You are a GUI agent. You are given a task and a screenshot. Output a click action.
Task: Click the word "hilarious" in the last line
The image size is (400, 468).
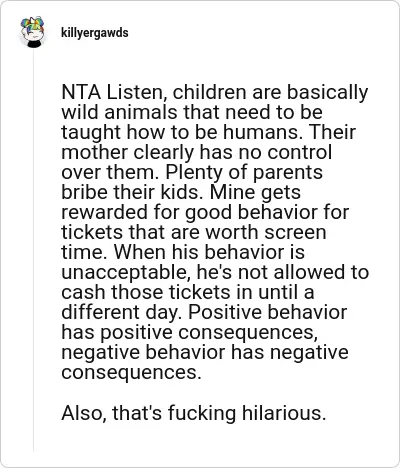(x=282, y=413)
